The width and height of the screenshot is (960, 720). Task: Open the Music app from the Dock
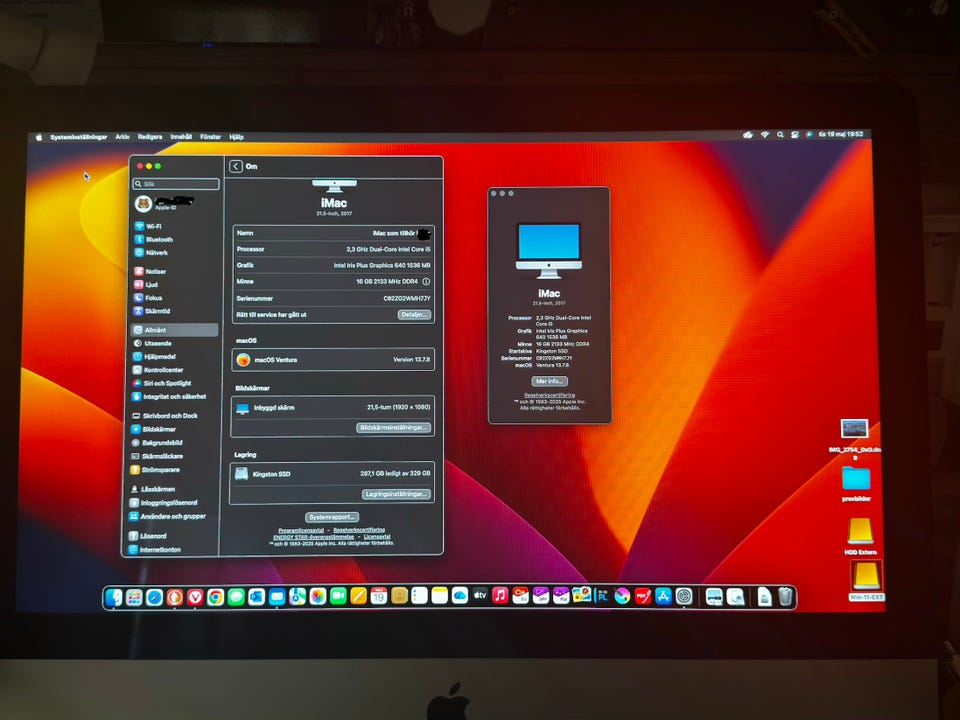[x=500, y=595]
